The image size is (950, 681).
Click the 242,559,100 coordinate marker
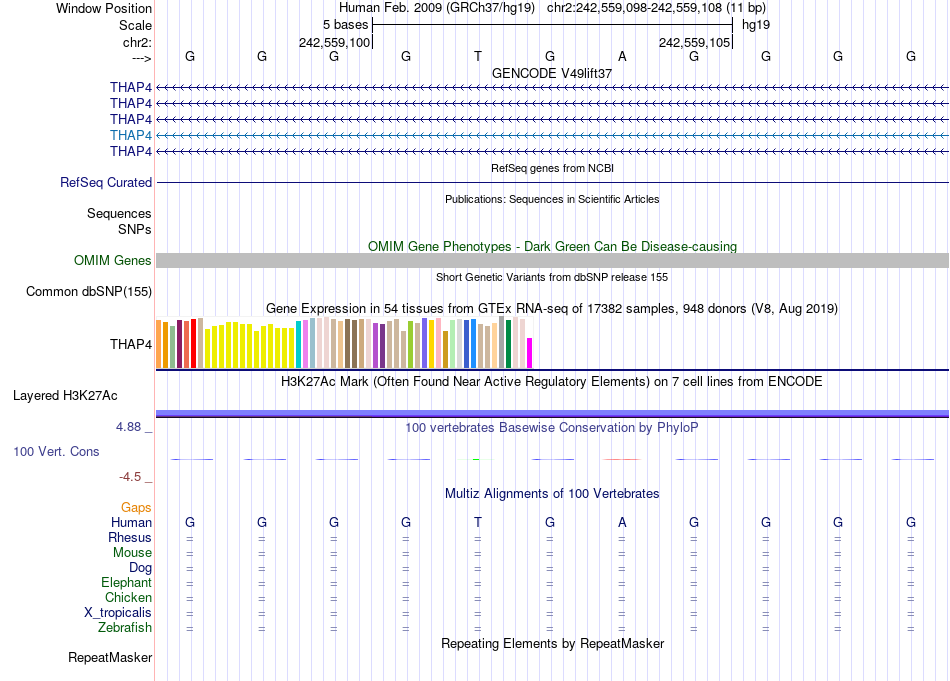point(334,42)
